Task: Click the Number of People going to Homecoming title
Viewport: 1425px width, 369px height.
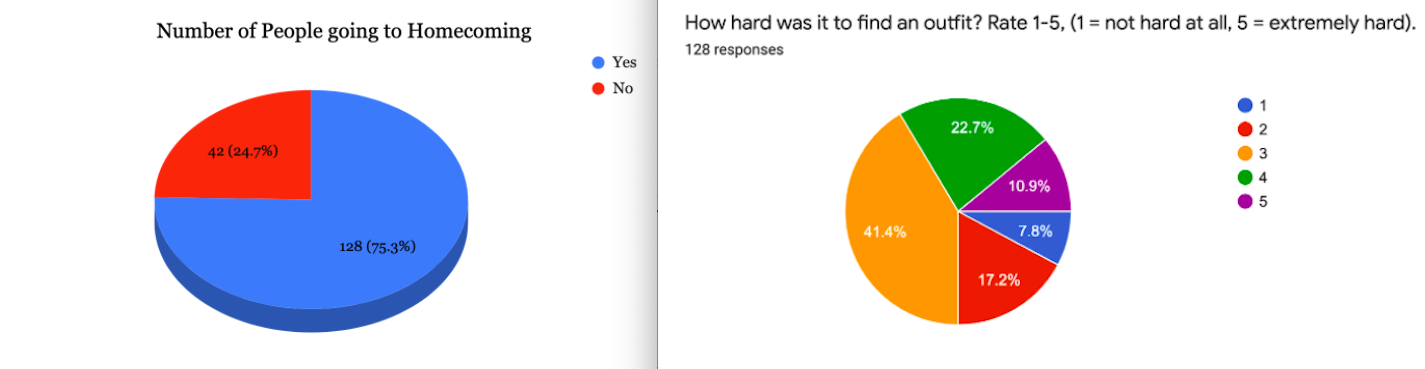Action: coord(343,31)
